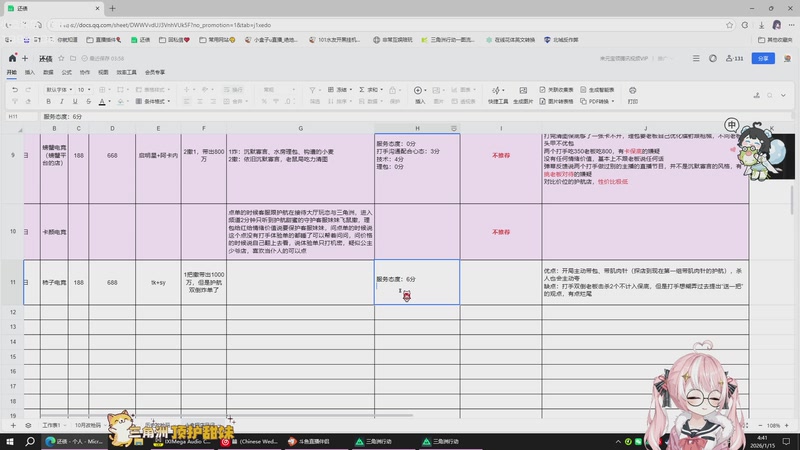
Task: Switch to the 数据 ribbon tab
Action: (x=48, y=72)
